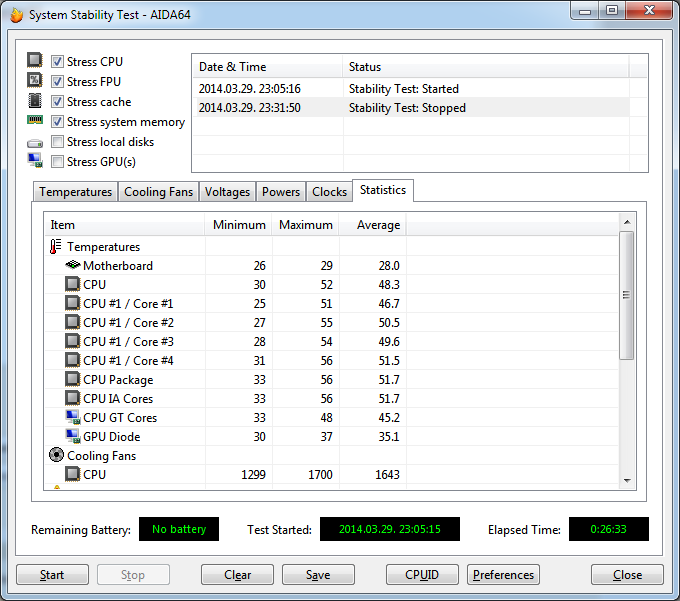Uncheck the Stress system memory checkbox
The height and width of the screenshot is (601, 680).
point(57,121)
